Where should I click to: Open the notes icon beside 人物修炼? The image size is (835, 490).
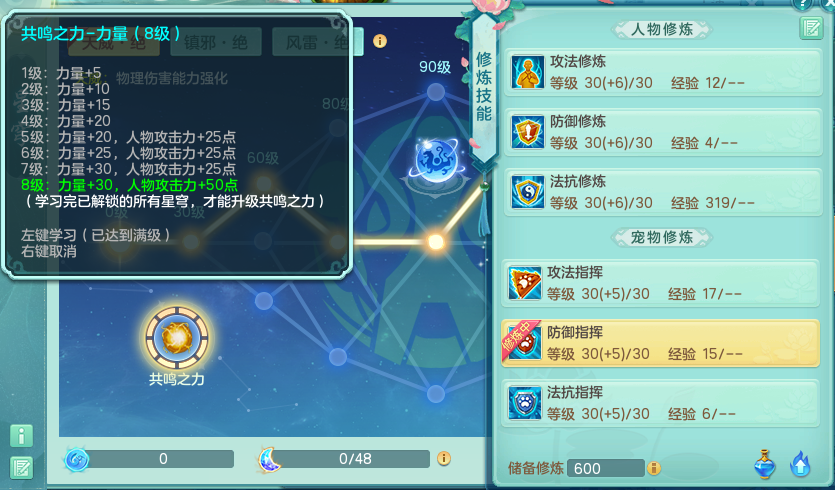click(x=811, y=28)
